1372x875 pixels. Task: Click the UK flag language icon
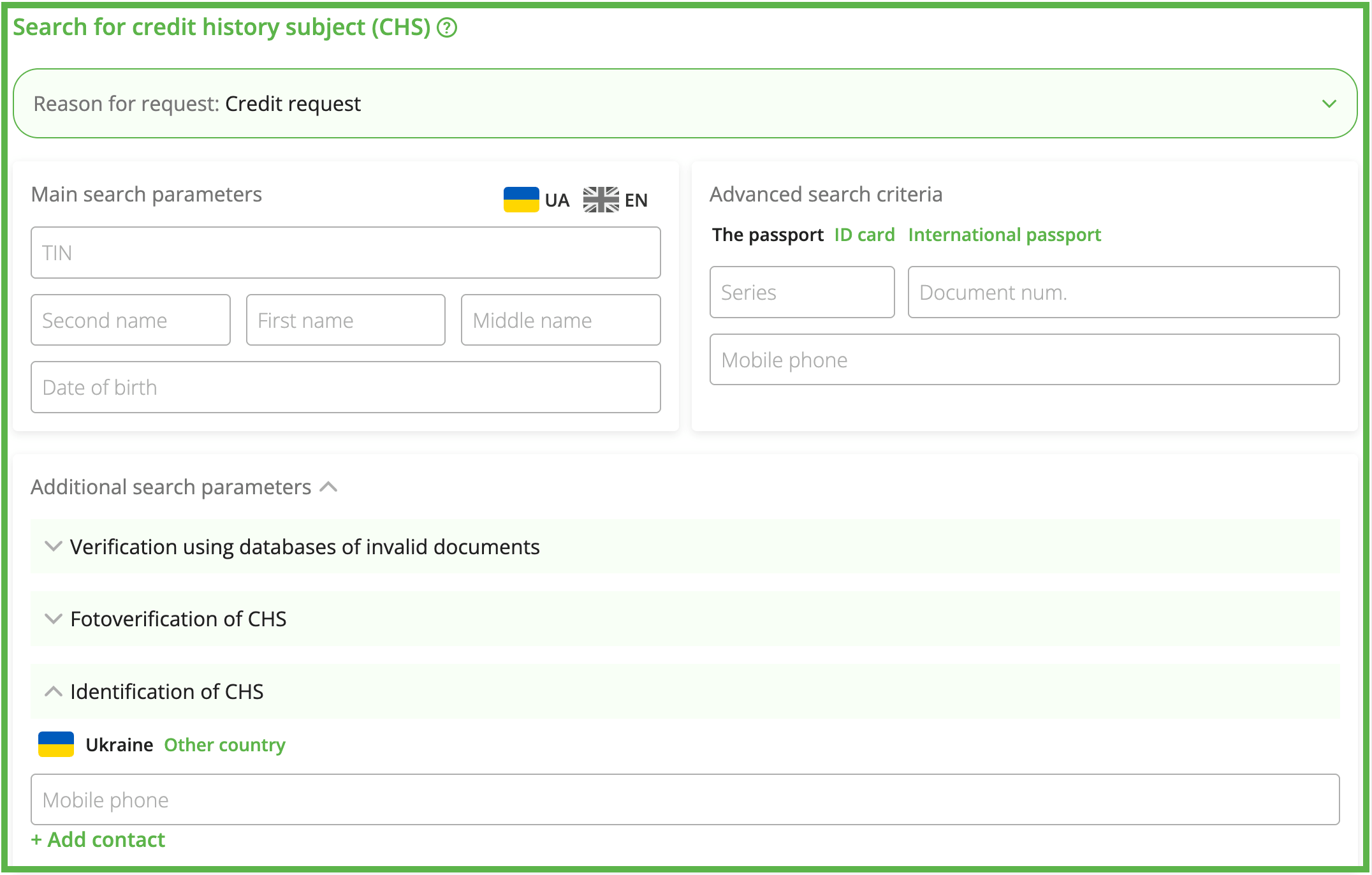pyautogui.click(x=601, y=200)
